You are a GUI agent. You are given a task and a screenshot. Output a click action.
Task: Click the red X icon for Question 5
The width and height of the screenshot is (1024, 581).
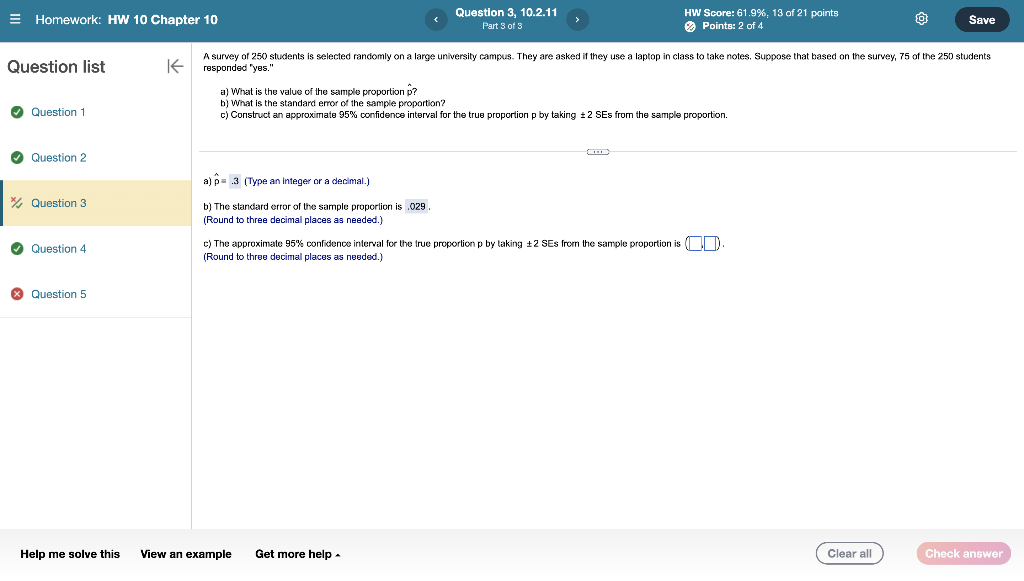[17, 294]
